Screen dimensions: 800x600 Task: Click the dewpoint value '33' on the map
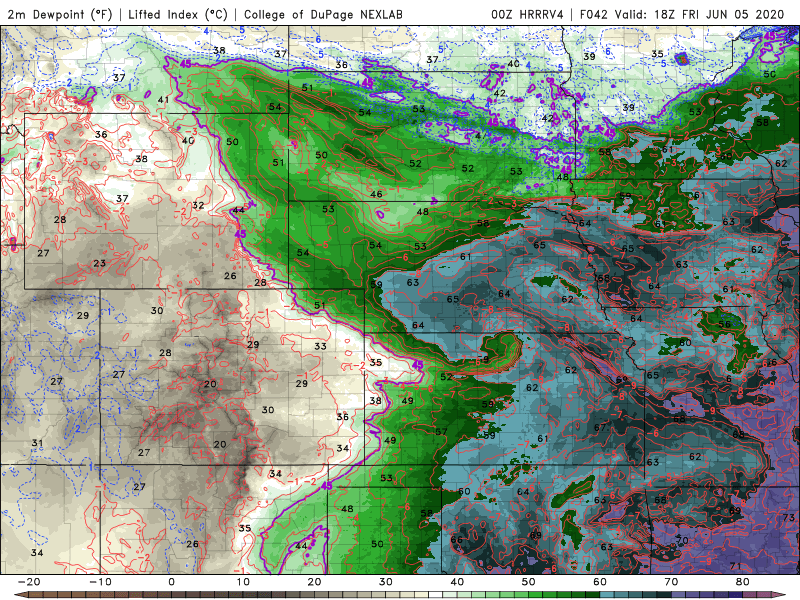click(x=320, y=346)
